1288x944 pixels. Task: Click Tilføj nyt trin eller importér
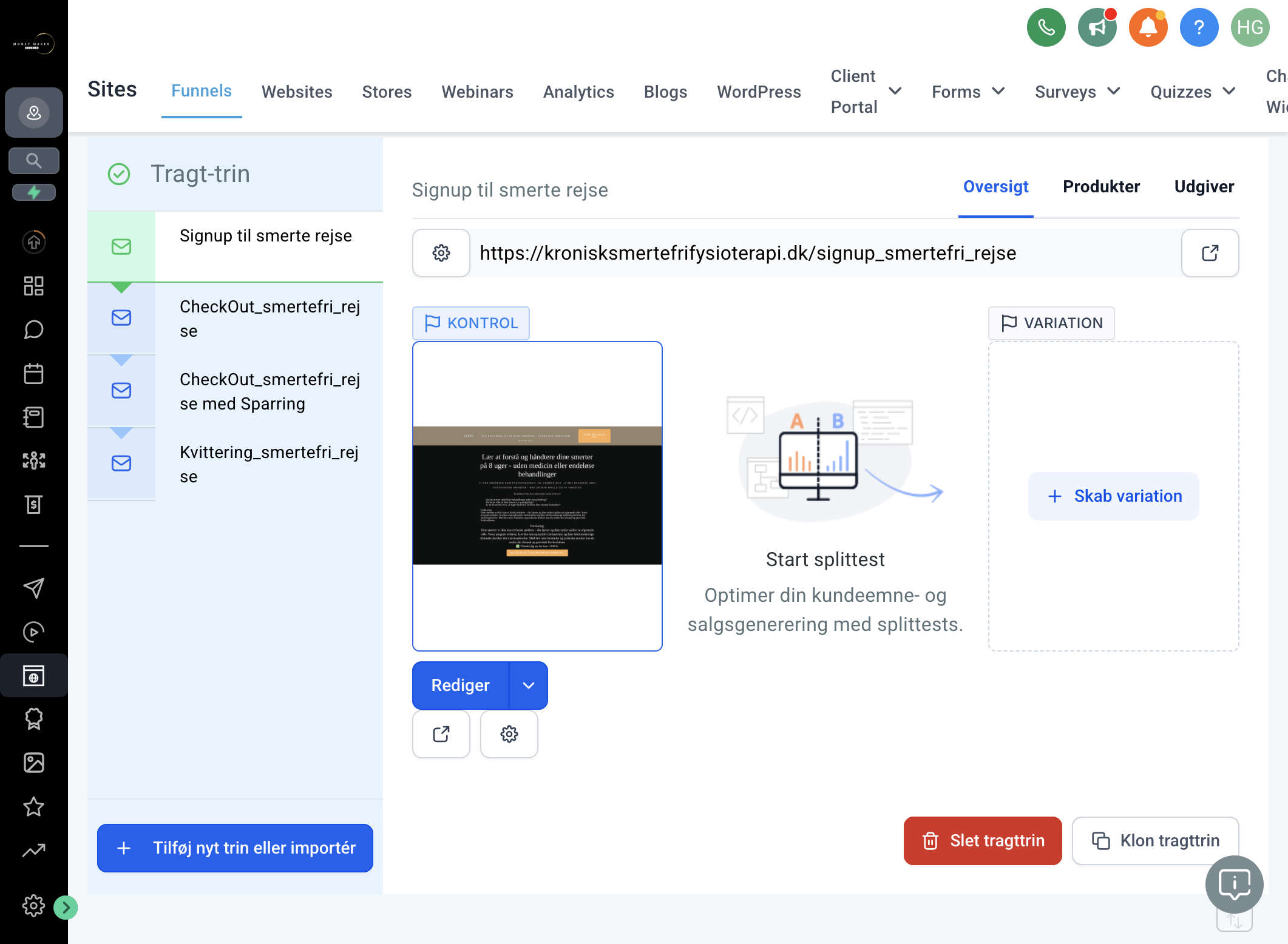(x=235, y=848)
